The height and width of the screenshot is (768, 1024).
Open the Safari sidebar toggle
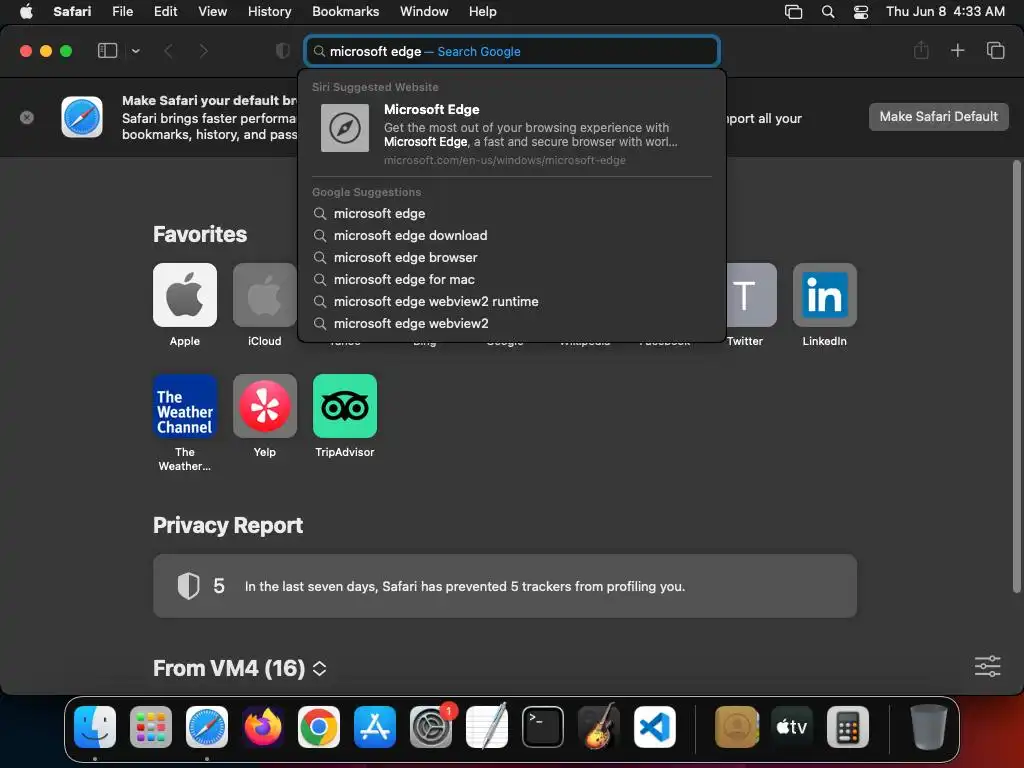107,50
